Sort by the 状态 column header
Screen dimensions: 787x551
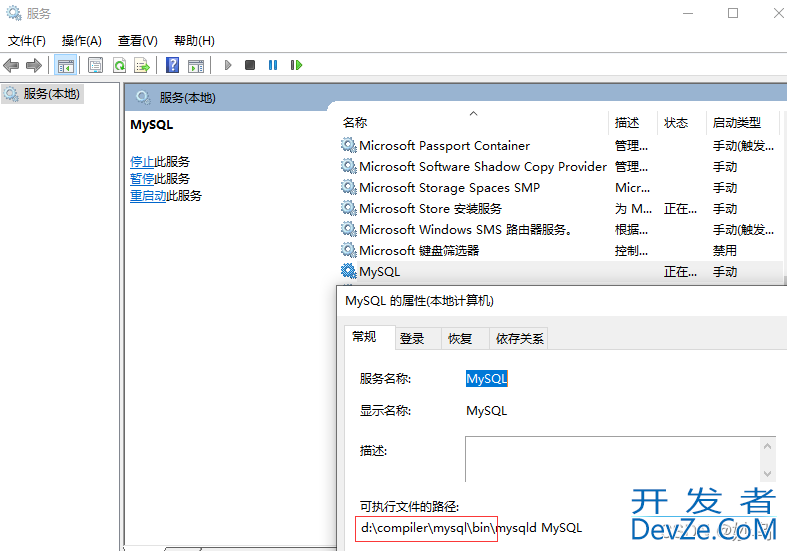point(681,122)
